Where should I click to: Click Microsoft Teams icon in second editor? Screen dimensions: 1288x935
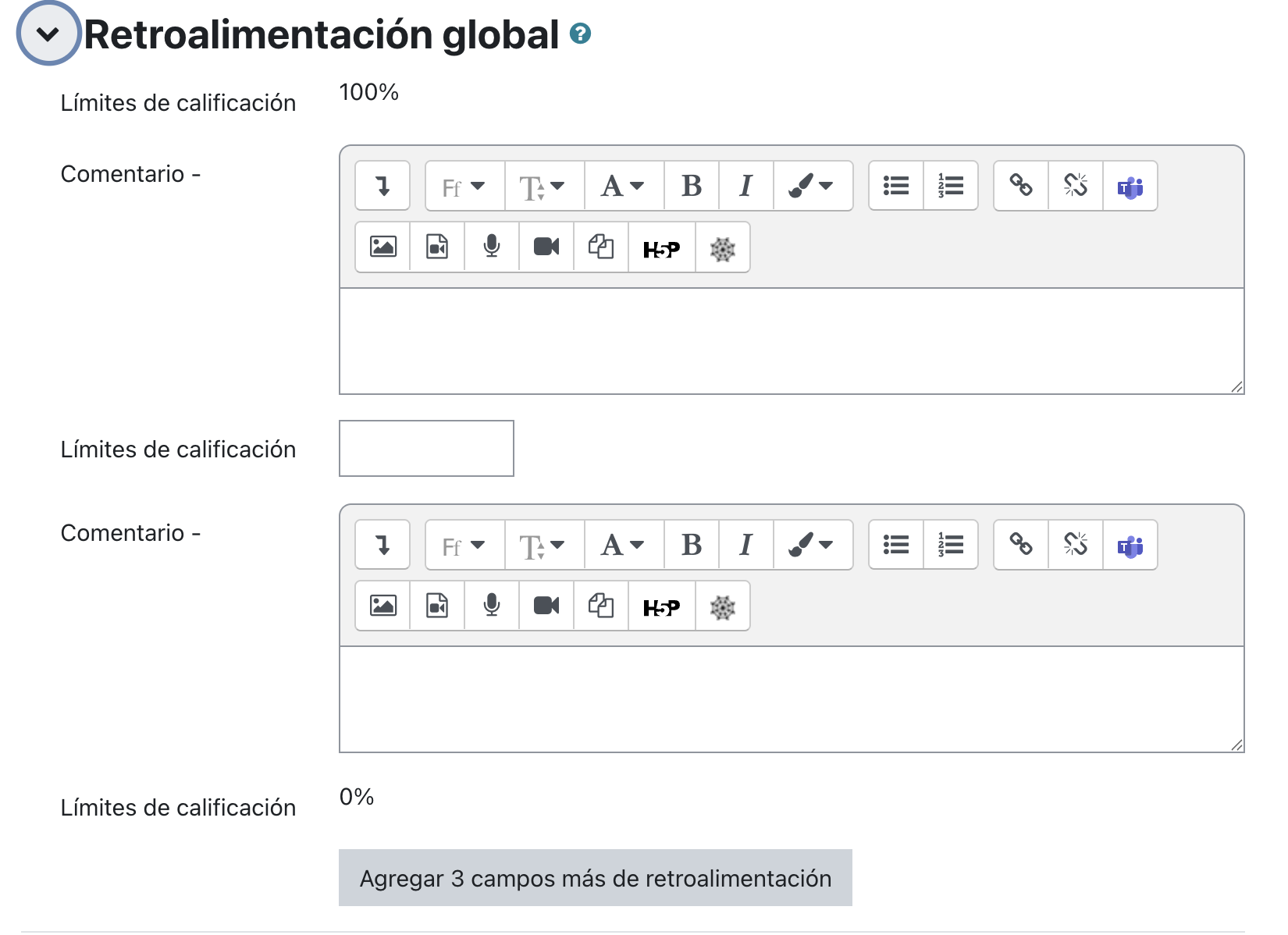pos(1130,545)
